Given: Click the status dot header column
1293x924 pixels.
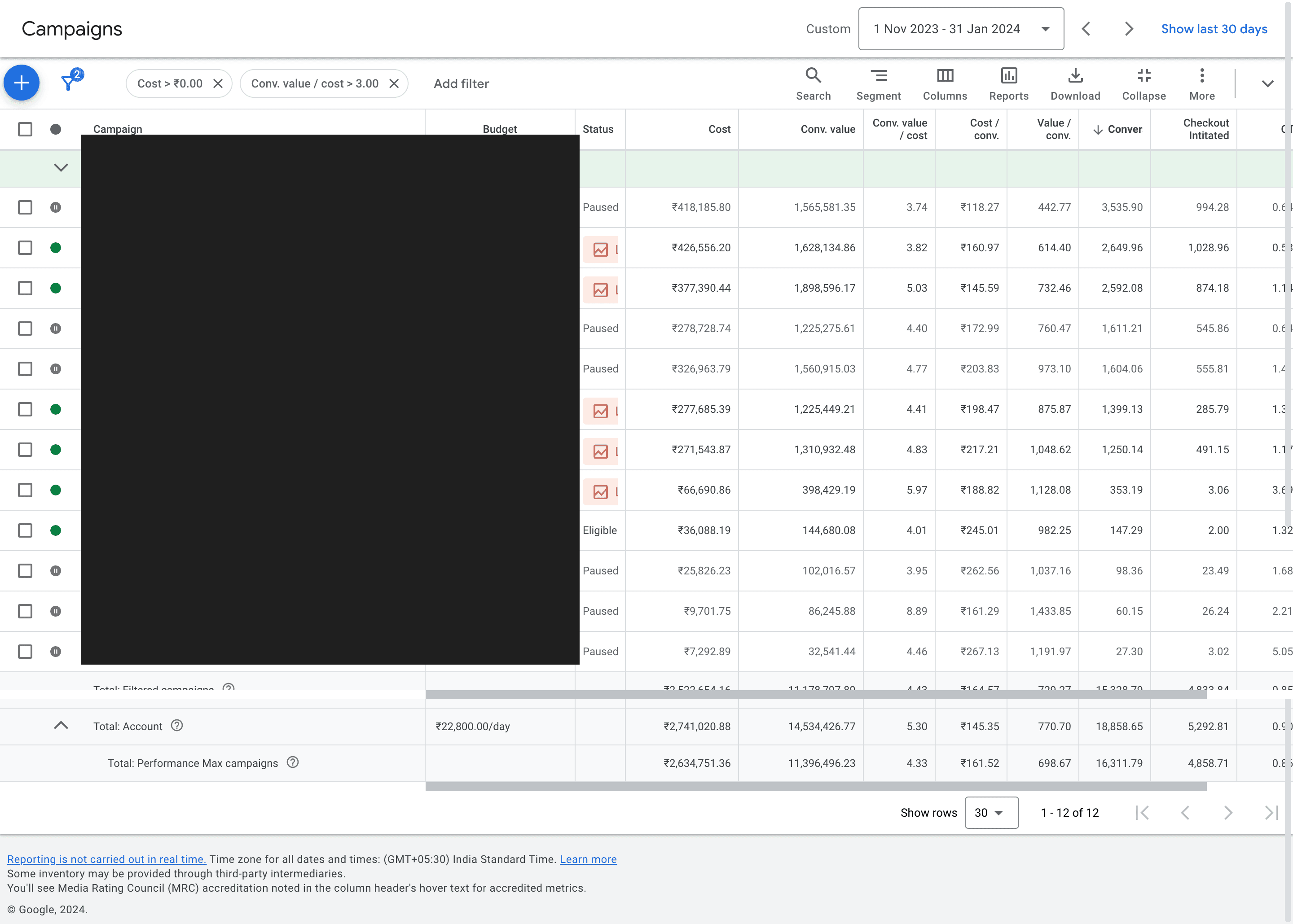Looking at the screenshot, I should [55, 129].
